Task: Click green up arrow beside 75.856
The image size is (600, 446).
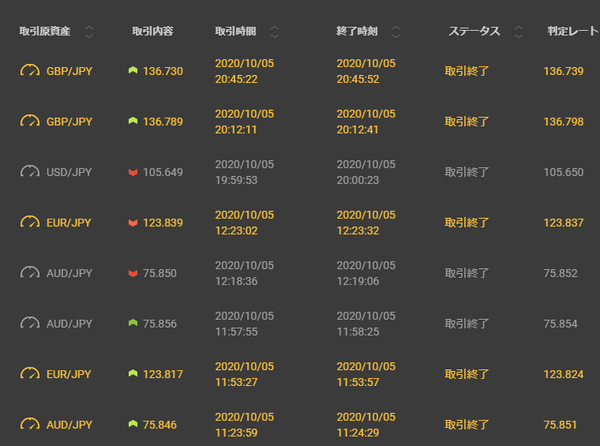Action: (x=133, y=323)
